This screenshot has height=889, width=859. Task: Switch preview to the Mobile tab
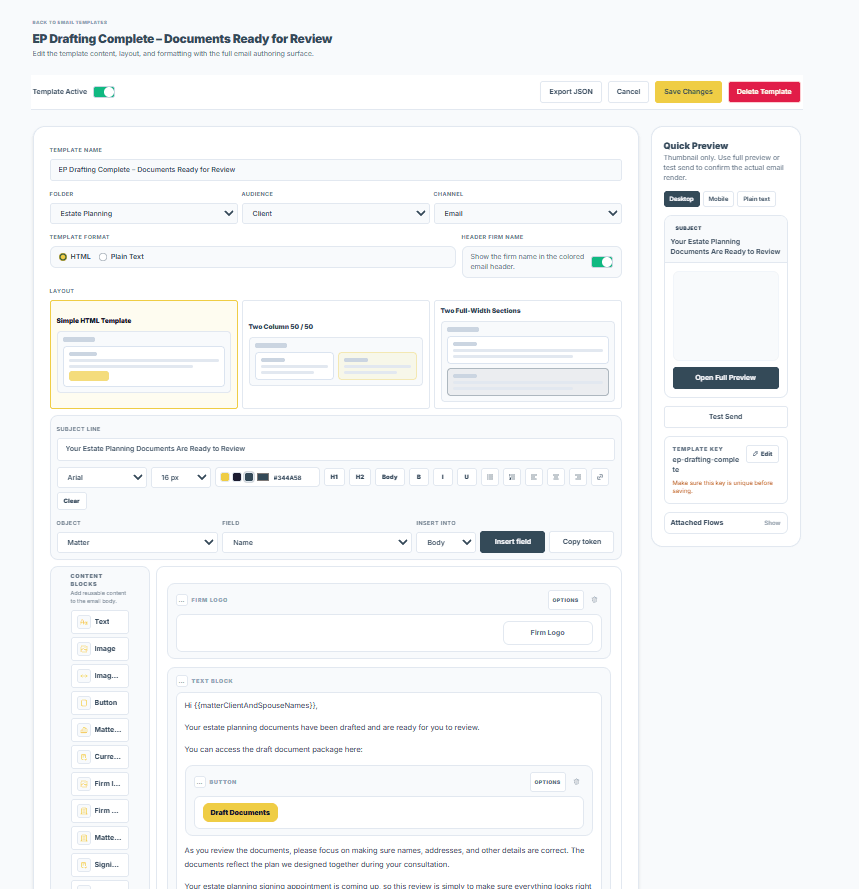(x=718, y=199)
